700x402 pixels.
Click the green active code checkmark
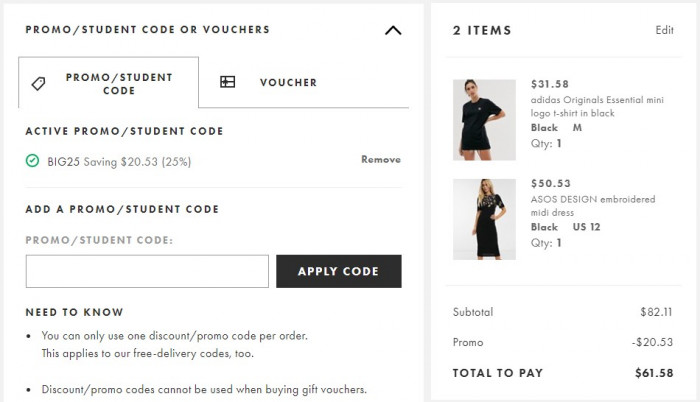pos(32,161)
